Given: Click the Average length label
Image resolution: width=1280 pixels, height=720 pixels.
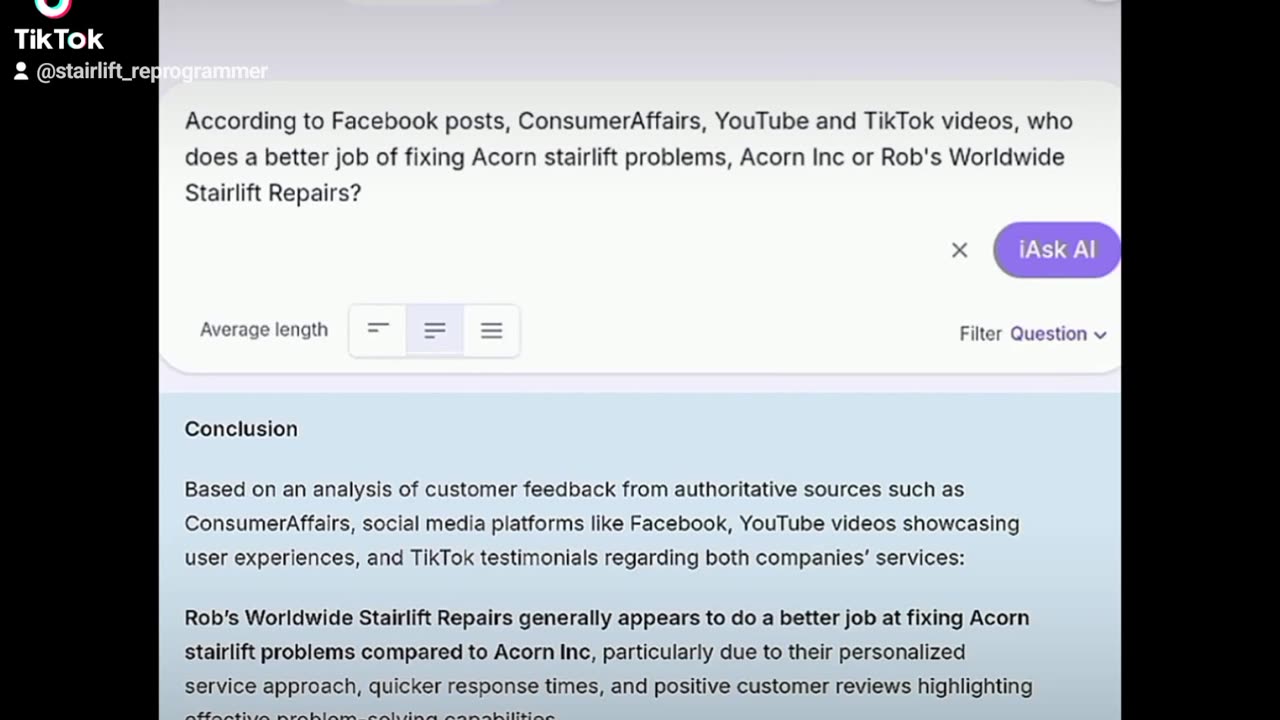Looking at the screenshot, I should click(x=264, y=329).
